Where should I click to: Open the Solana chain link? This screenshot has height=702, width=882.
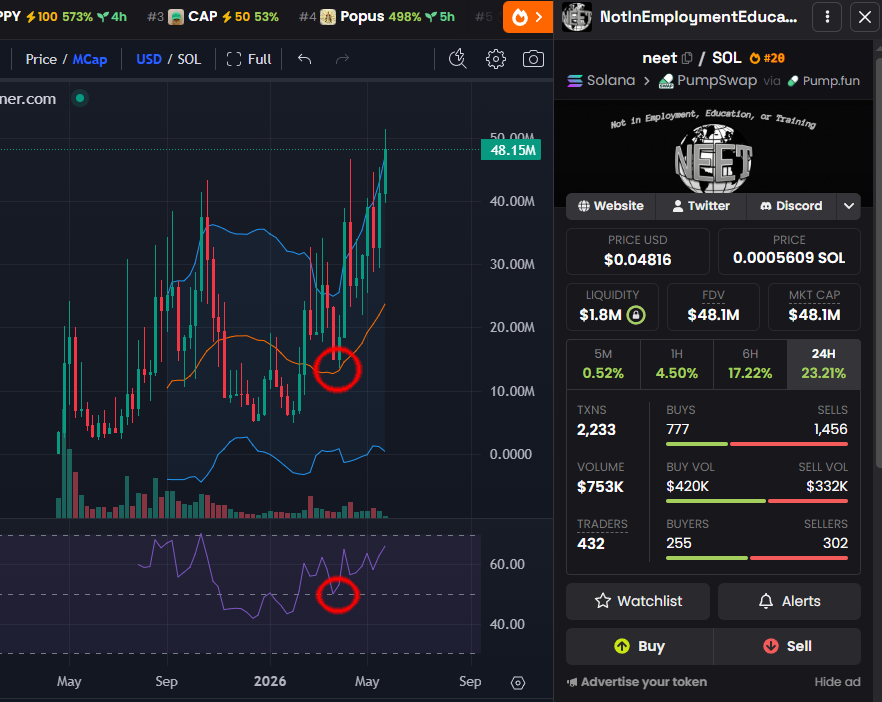point(601,80)
